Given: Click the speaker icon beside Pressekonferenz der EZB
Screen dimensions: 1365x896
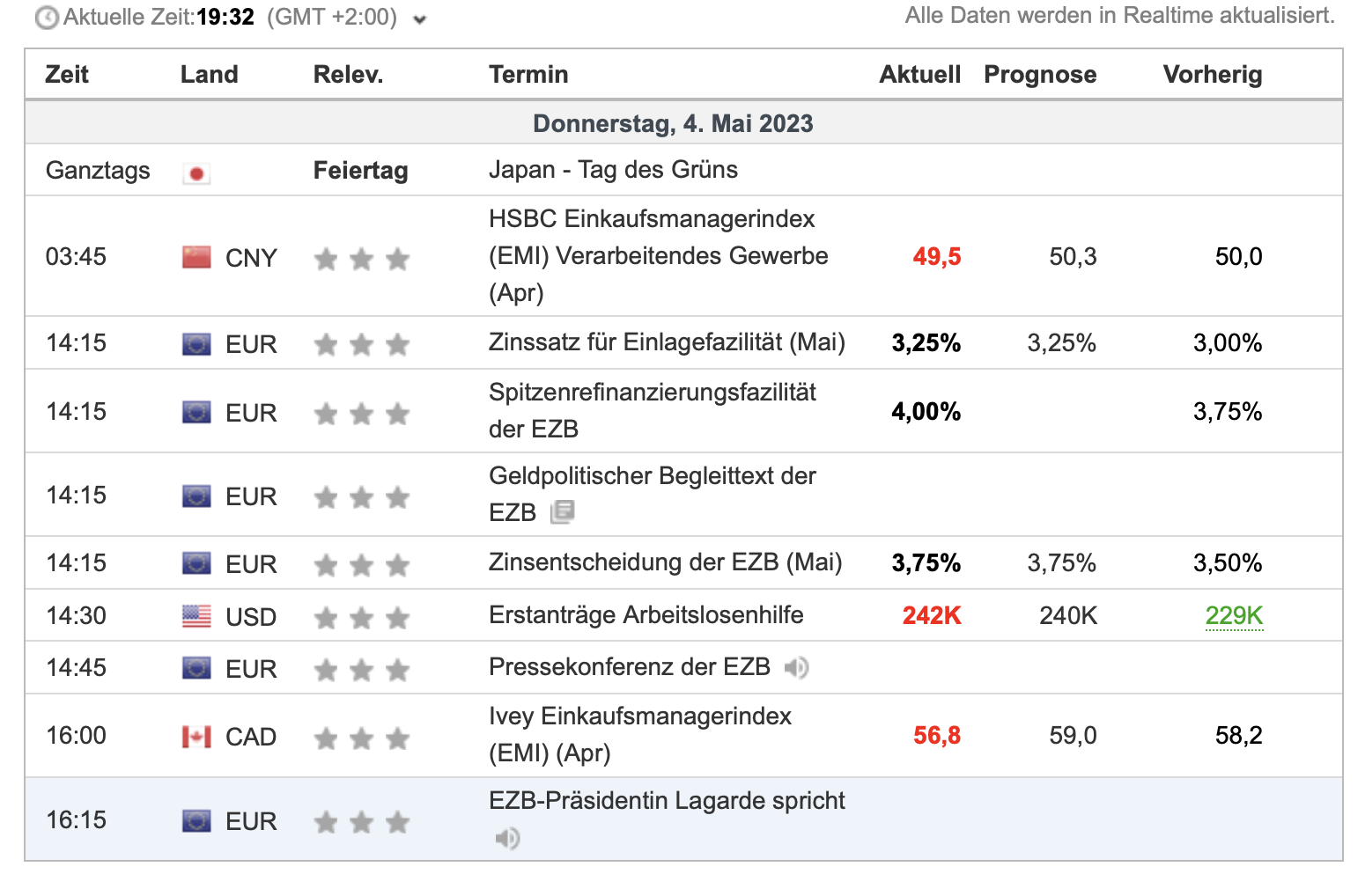Looking at the screenshot, I should (x=798, y=668).
